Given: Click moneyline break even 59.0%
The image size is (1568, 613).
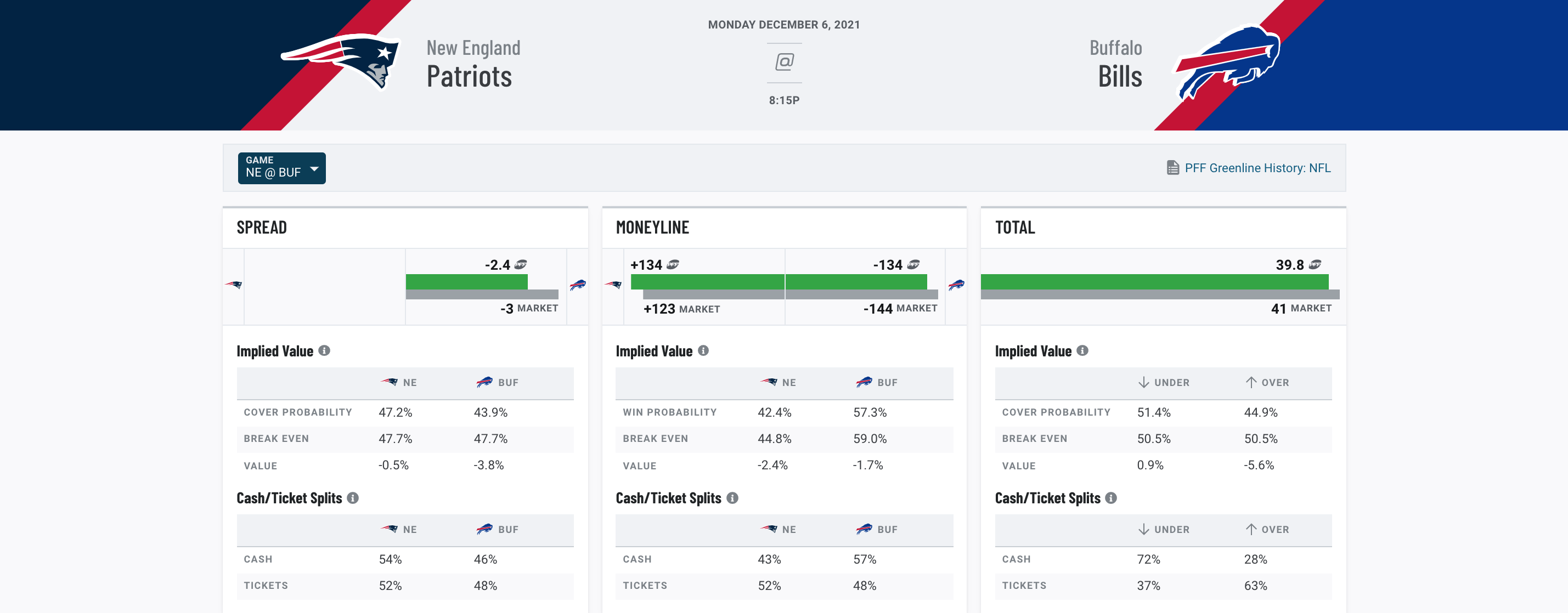Looking at the screenshot, I should pos(870,439).
